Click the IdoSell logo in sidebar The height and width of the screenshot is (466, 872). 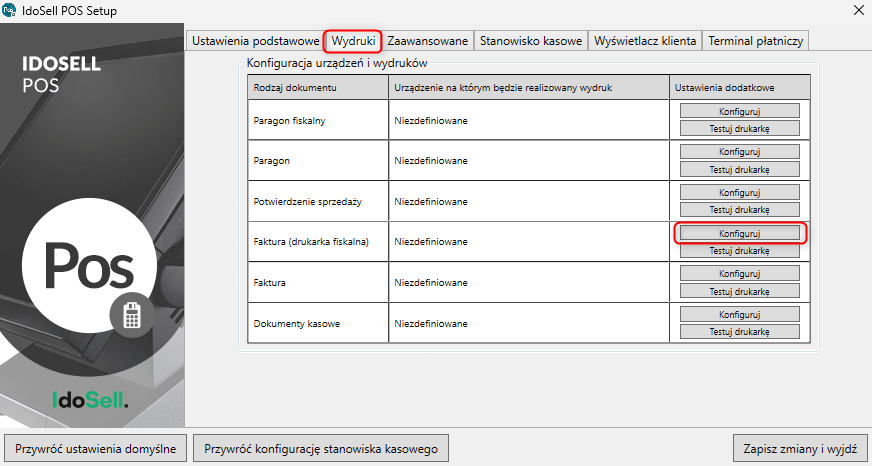point(90,399)
